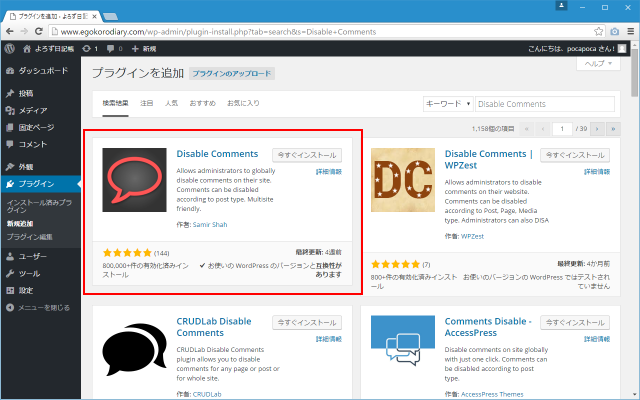Click author link WPZest
The width and height of the screenshot is (640, 400).
pos(472,236)
